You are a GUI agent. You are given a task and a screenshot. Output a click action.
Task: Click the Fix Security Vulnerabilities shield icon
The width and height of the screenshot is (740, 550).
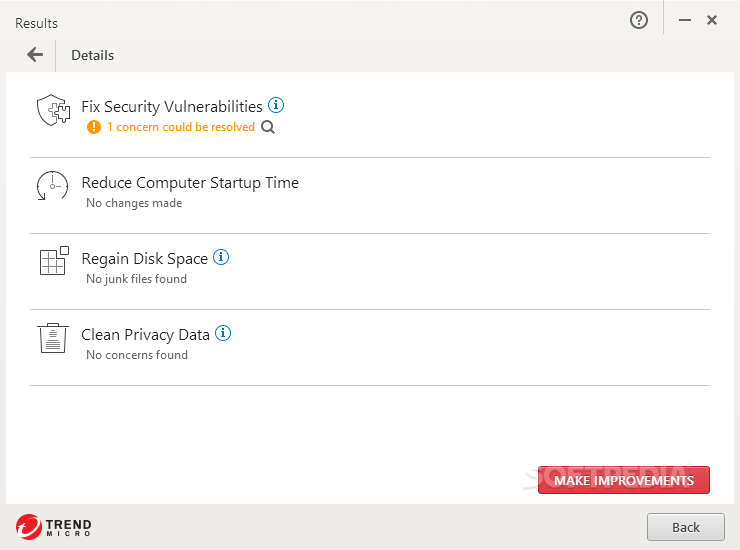52,110
